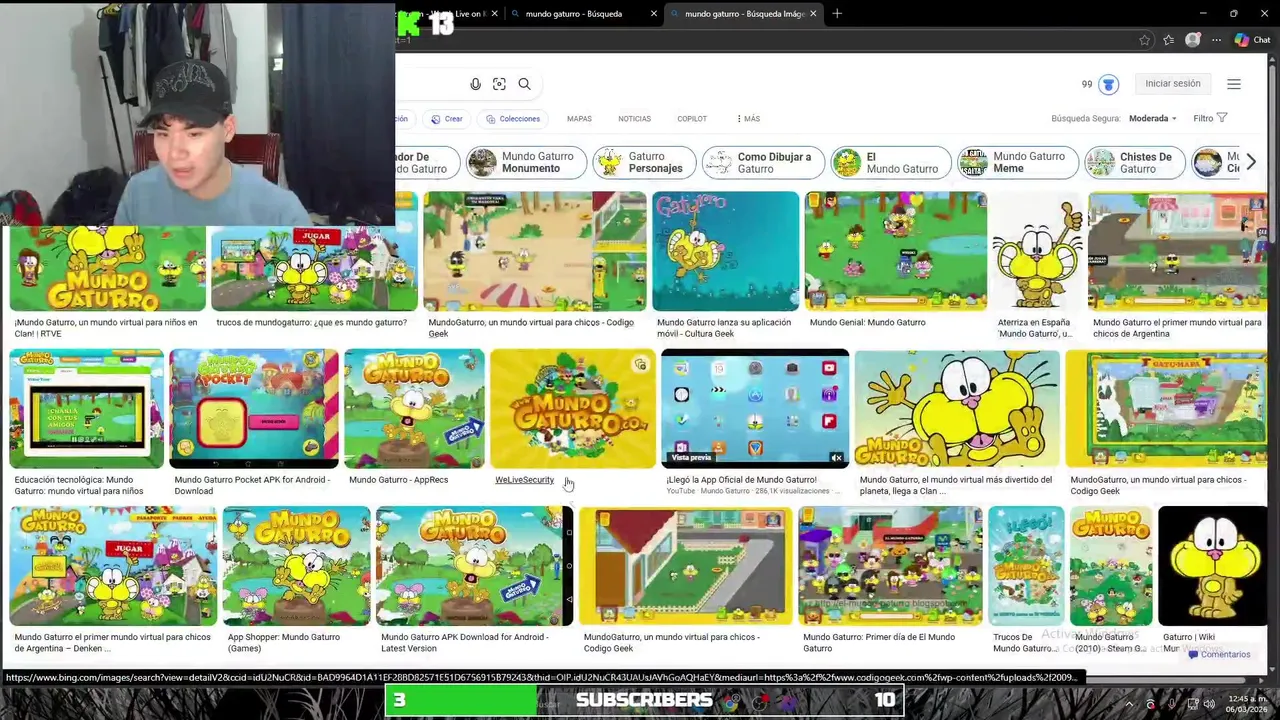Open Colecciones

tap(513, 118)
